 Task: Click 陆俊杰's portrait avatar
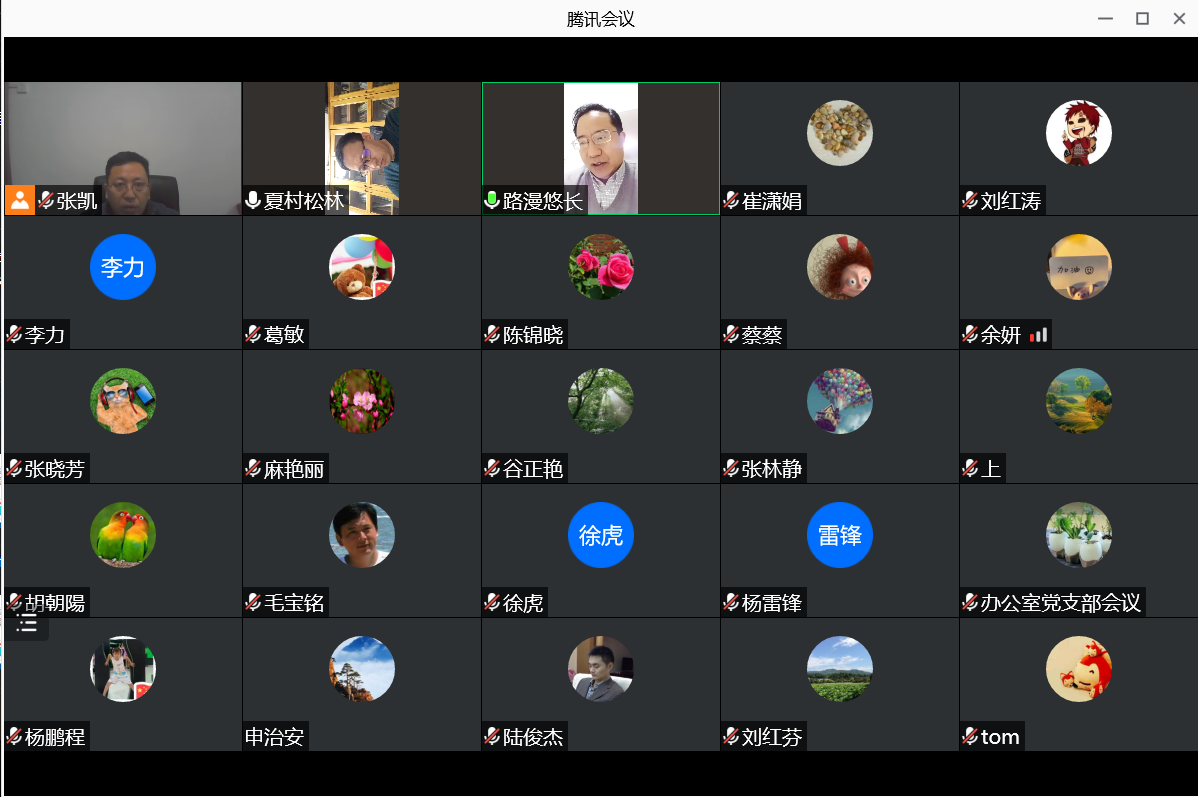(x=601, y=669)
